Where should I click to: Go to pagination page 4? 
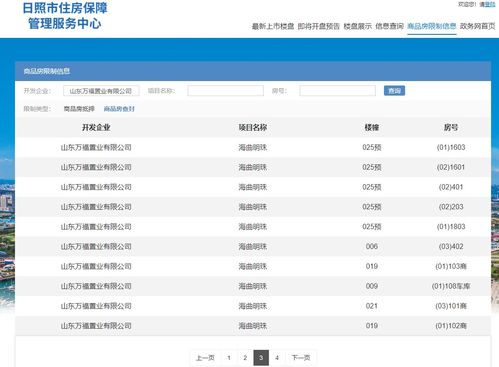tap(277, 358)
